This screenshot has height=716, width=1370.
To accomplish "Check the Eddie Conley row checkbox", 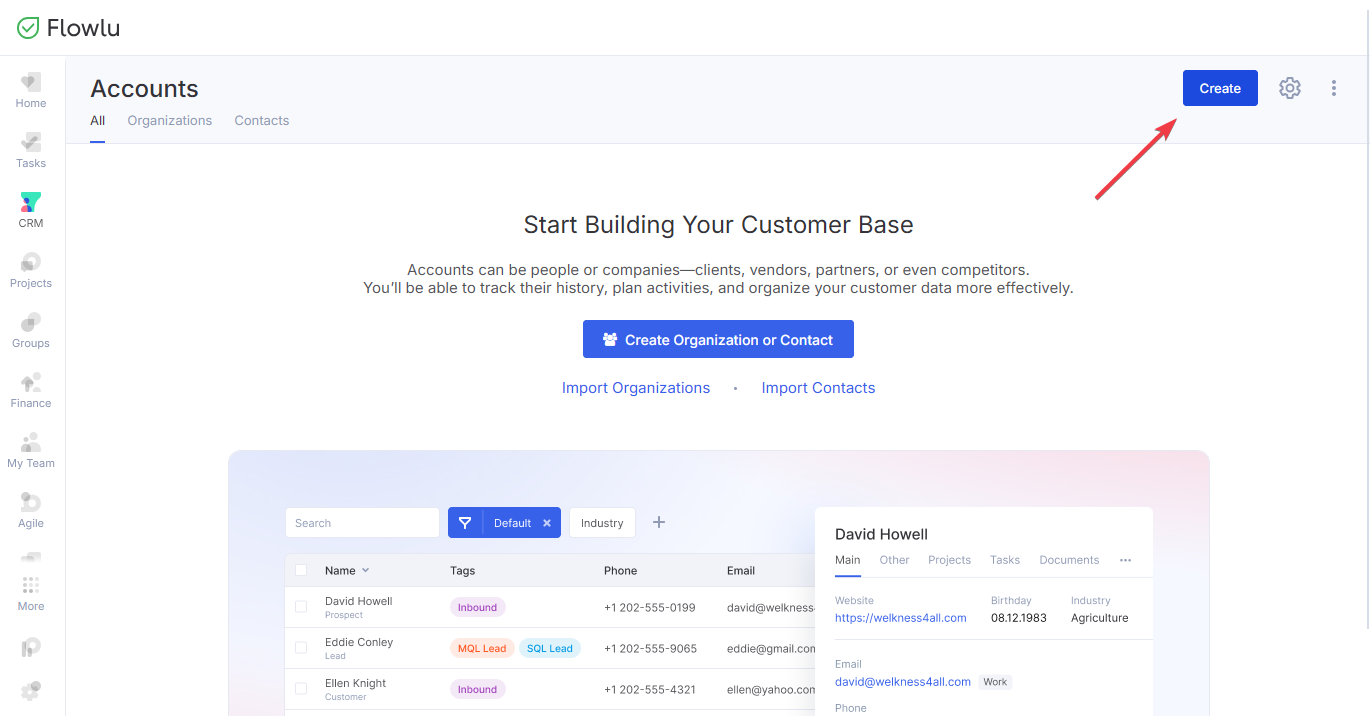I will [x=301, y=648].
